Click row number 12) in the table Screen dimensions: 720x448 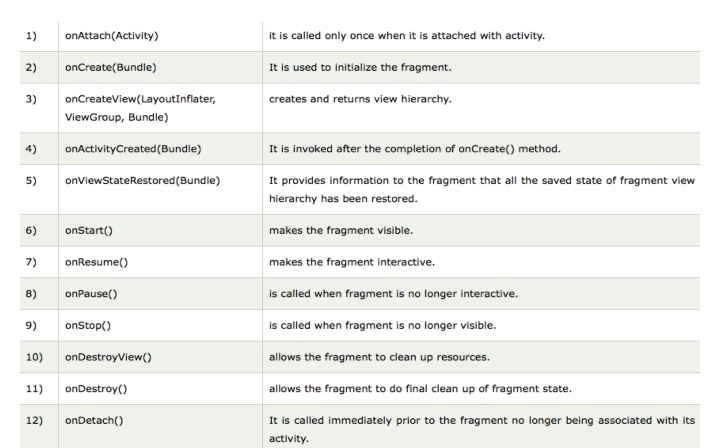coord(31,420)
